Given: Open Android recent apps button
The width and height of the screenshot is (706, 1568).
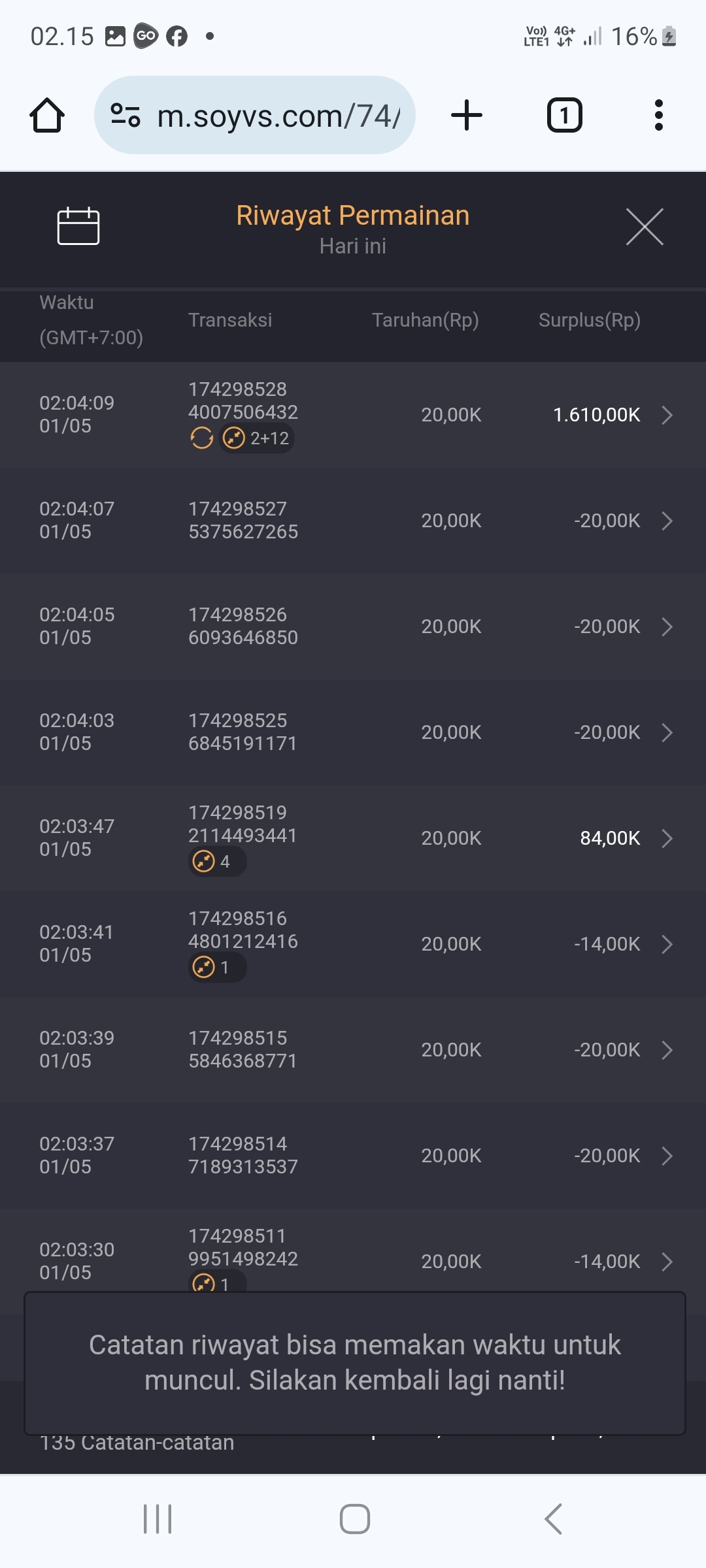Looking at the screenshot, I should (158, 1518).
